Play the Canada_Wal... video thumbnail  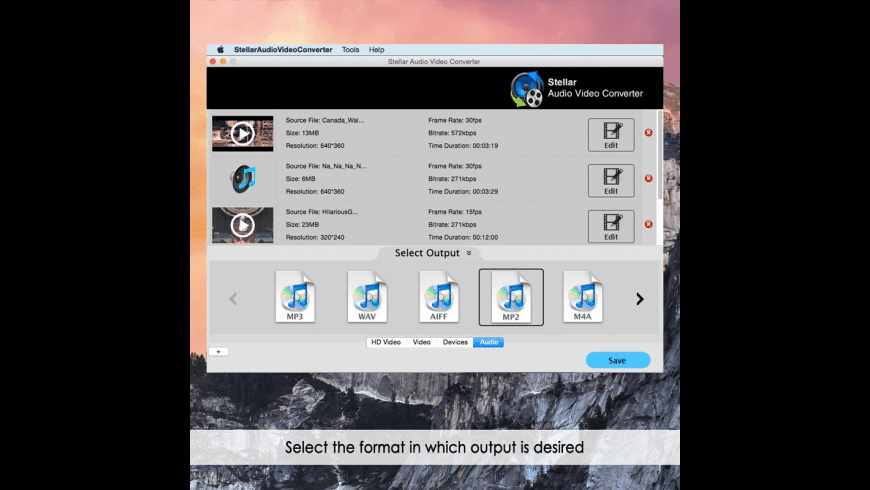242,133
